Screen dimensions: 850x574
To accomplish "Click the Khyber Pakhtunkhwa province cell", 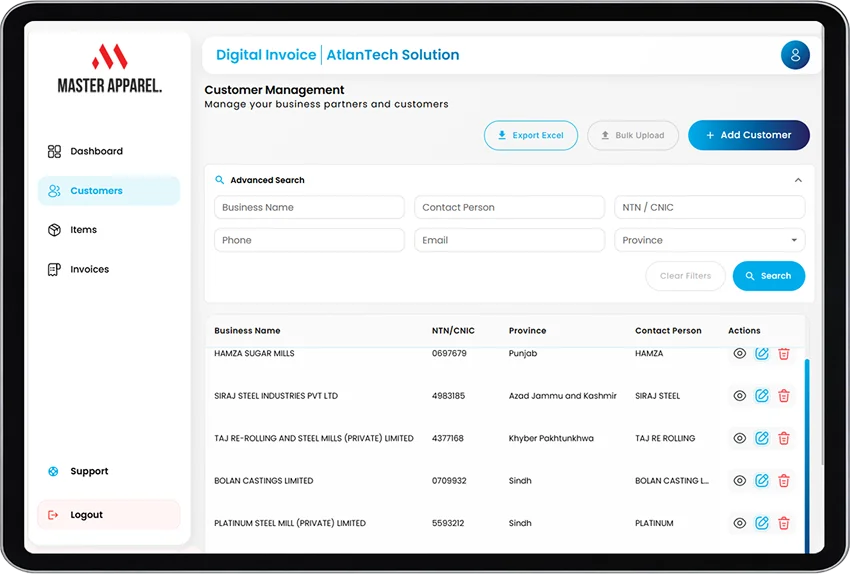I will click(551, 438).
